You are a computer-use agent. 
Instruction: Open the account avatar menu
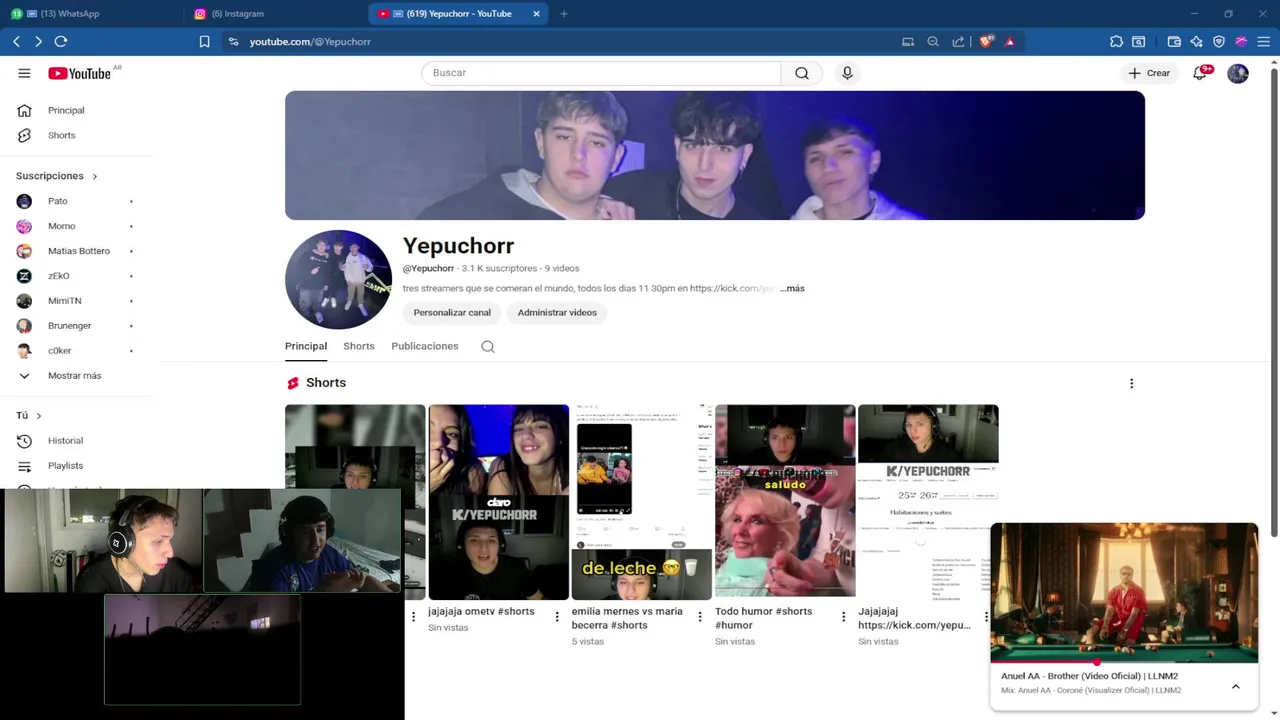coord(1238,73)
